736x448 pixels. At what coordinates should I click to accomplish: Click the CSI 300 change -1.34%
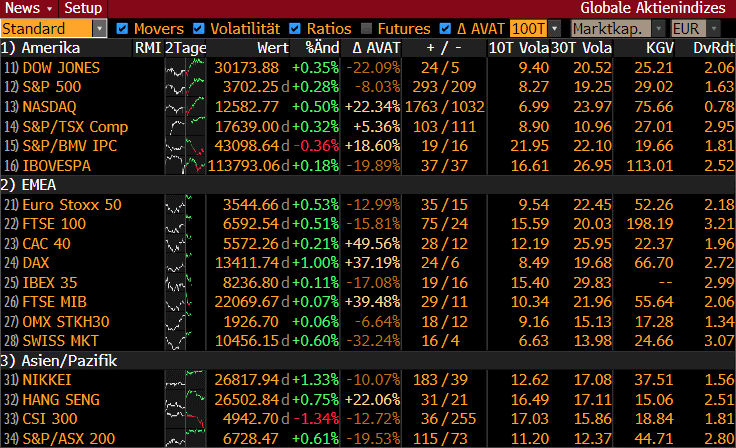[316, 419]
